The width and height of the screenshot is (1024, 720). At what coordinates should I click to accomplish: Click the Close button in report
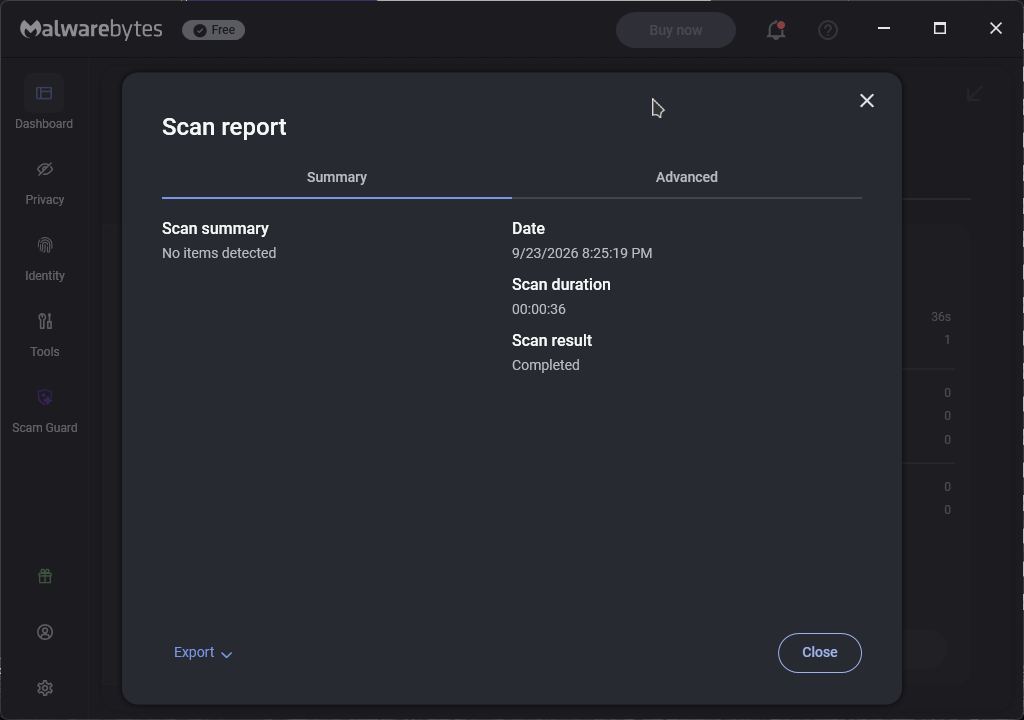[820, 653]
